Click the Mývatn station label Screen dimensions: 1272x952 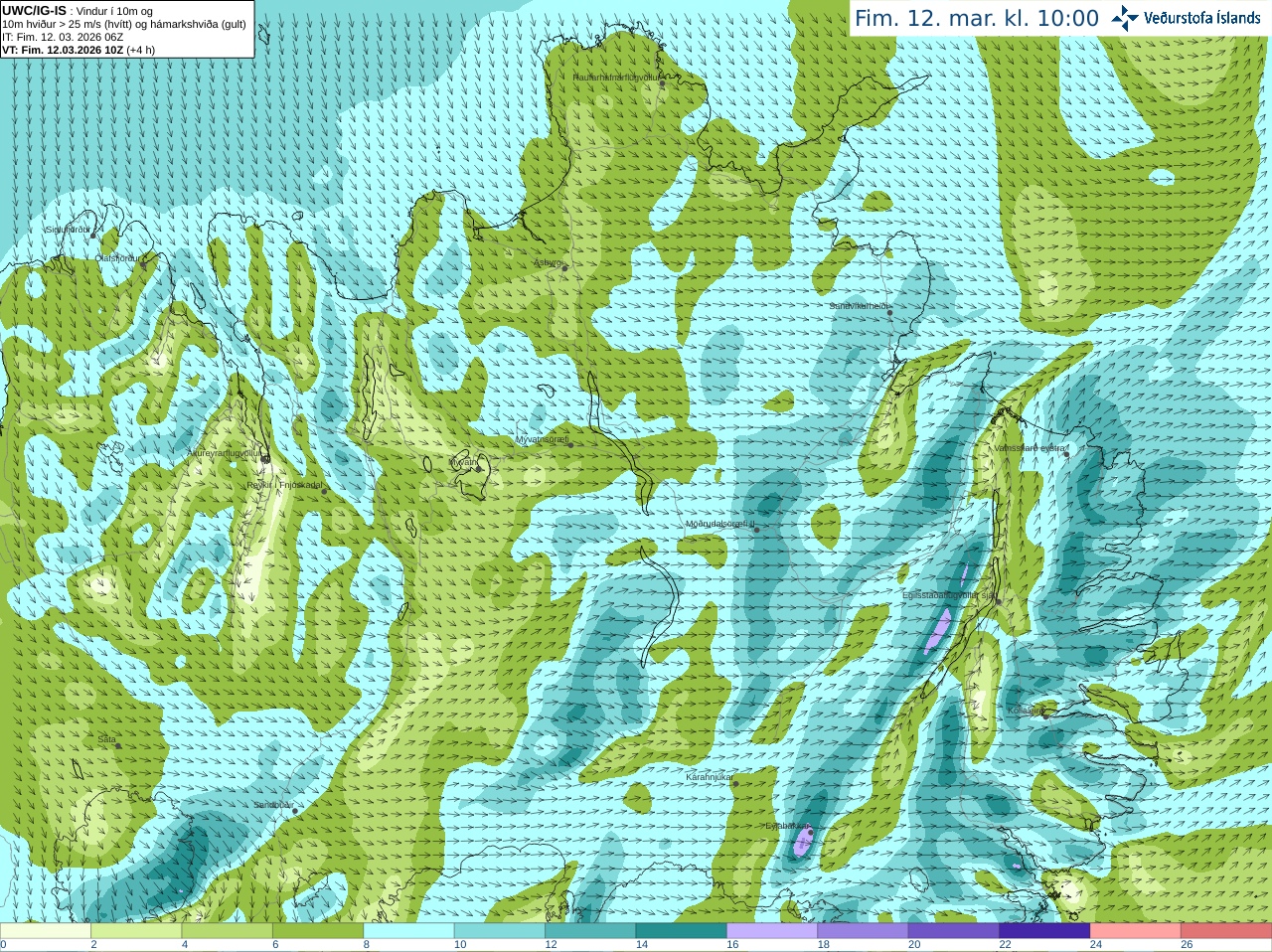pos(463,462)
